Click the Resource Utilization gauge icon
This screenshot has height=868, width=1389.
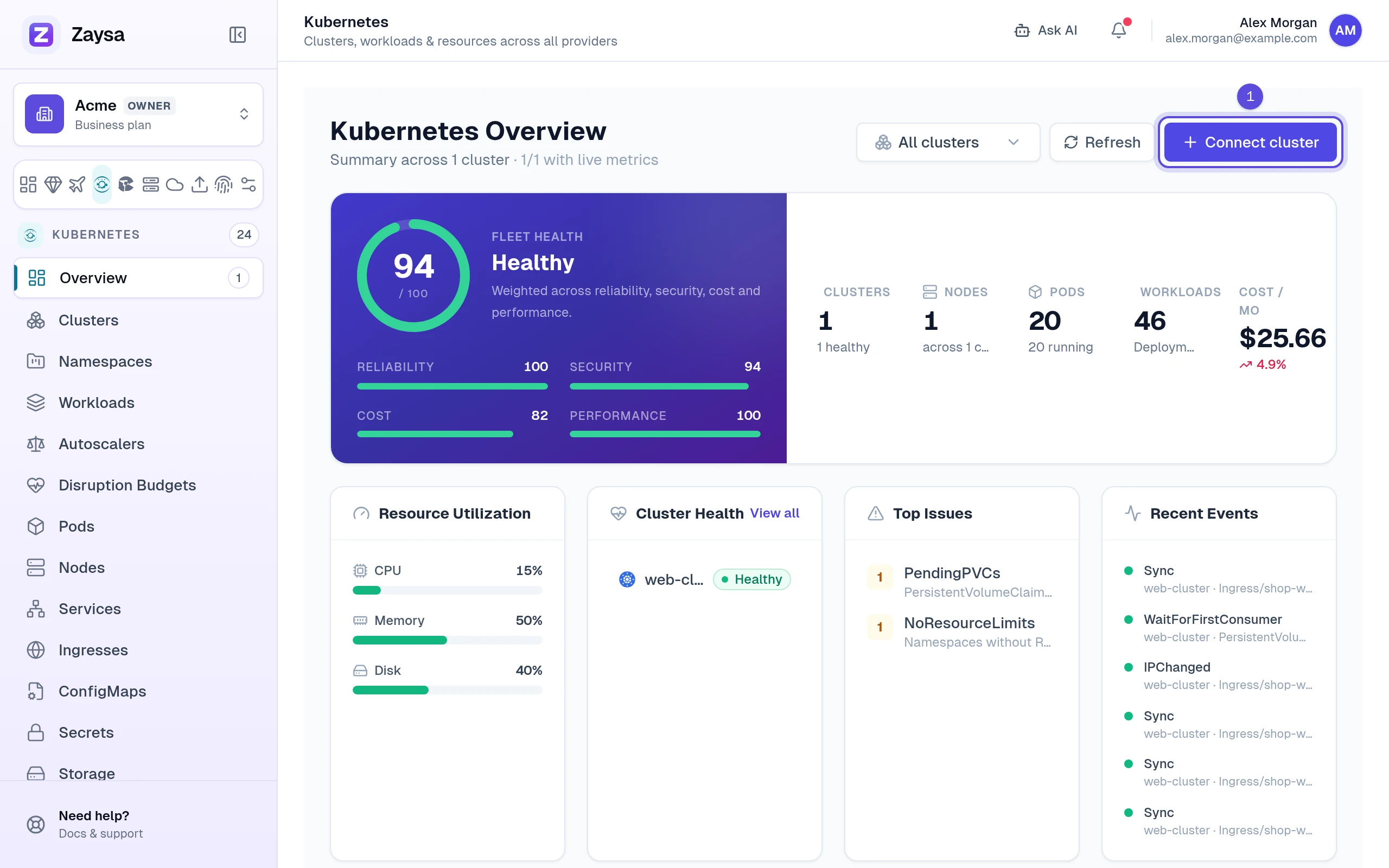click(361, 513)
